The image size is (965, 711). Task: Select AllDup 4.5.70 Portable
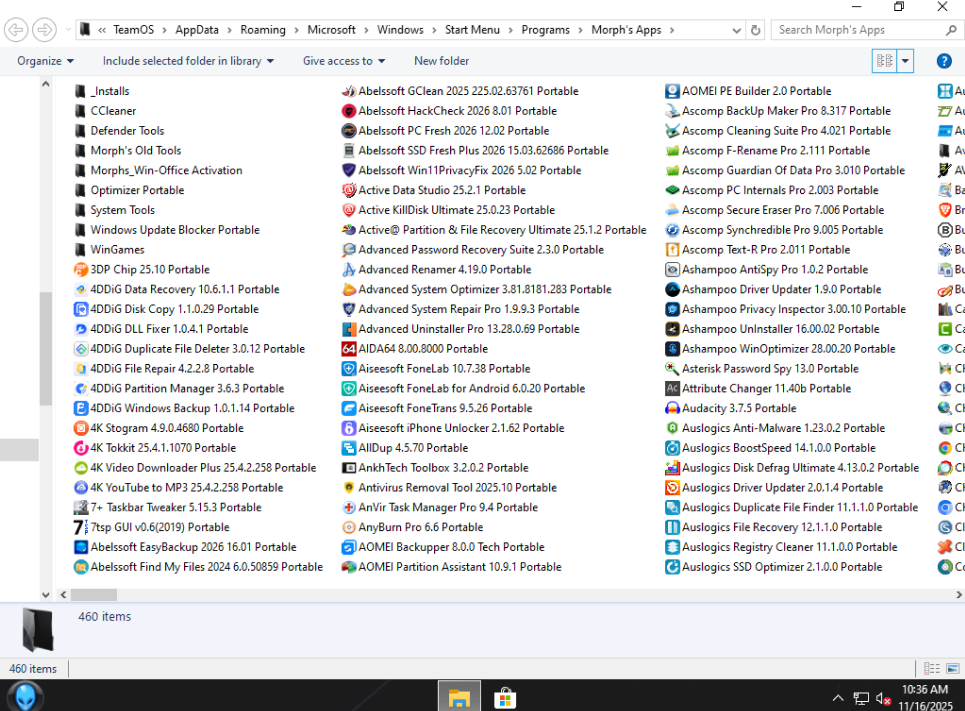coord(405,448)
